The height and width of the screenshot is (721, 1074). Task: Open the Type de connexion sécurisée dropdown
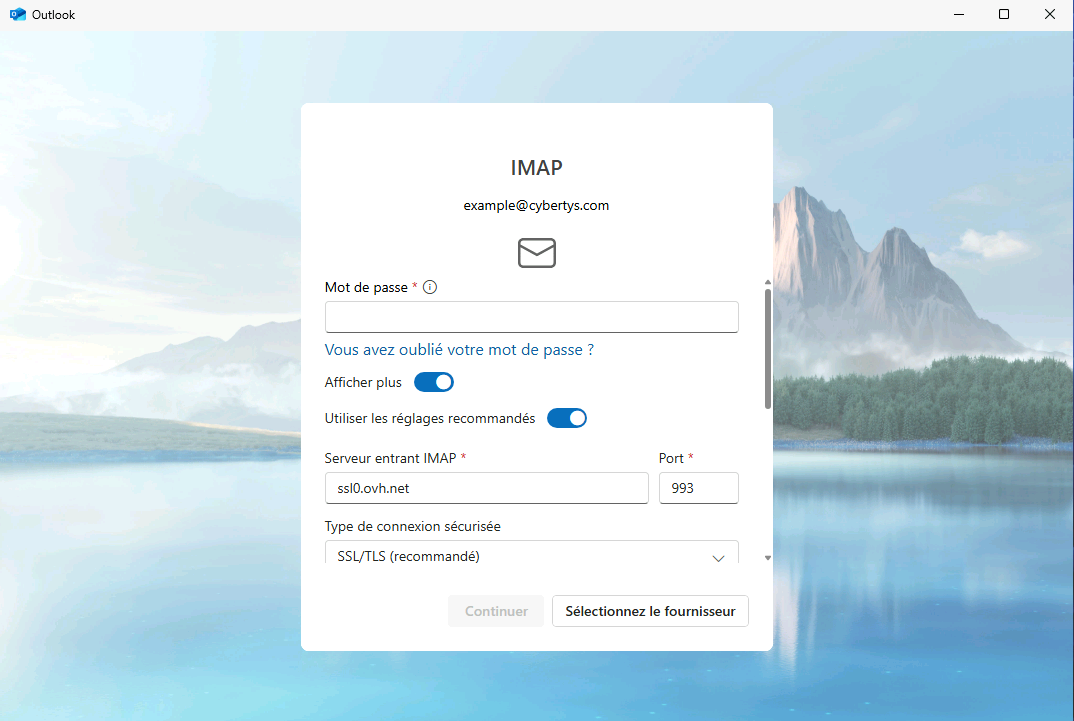pos(531,554)
